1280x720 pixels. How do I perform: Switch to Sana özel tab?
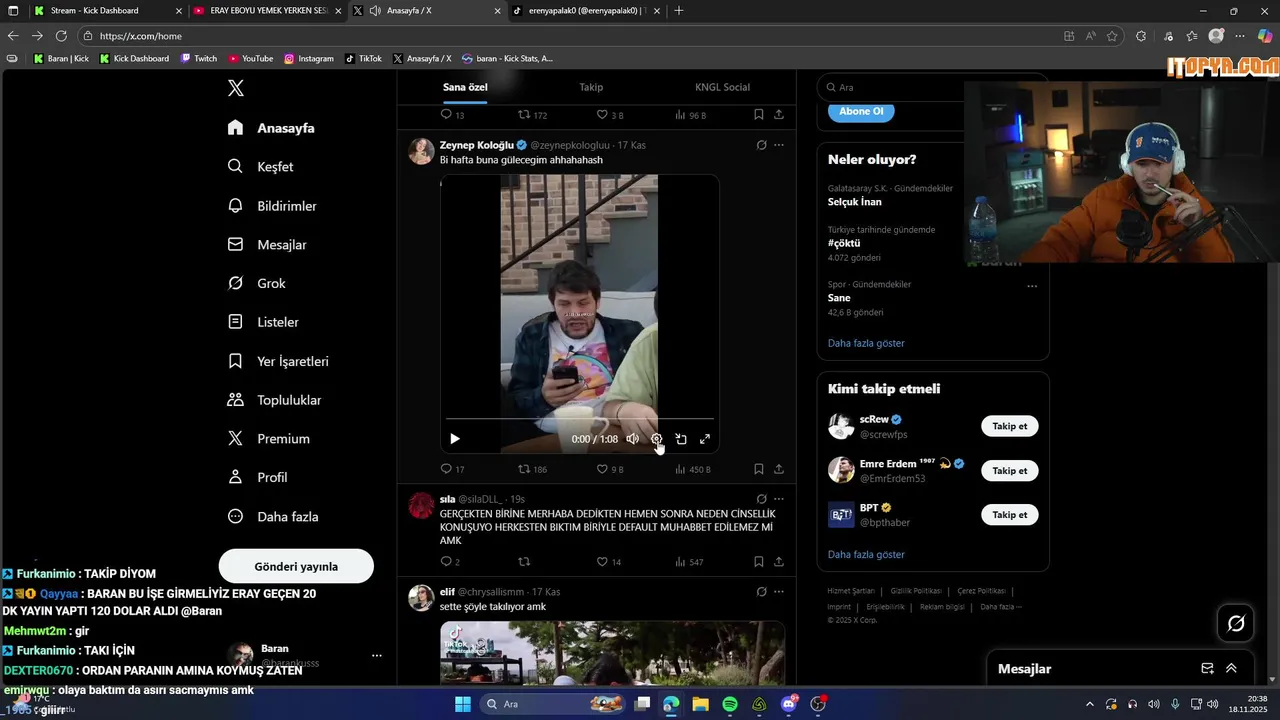(465, 87)
